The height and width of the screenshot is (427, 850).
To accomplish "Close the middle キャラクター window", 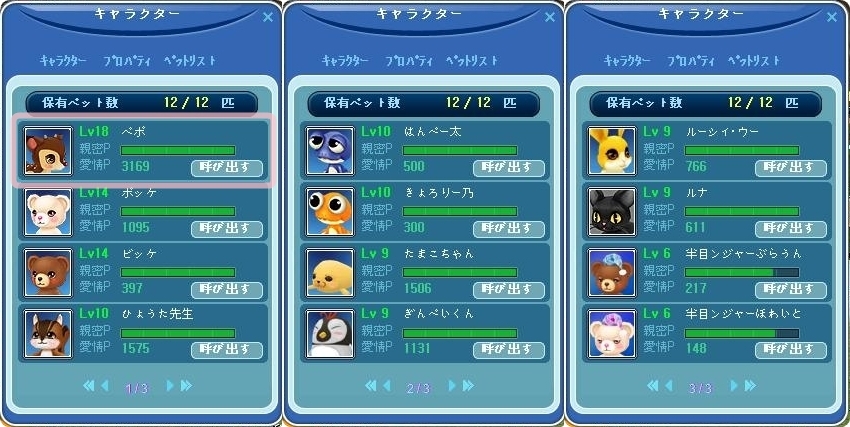I will point(550,17).
